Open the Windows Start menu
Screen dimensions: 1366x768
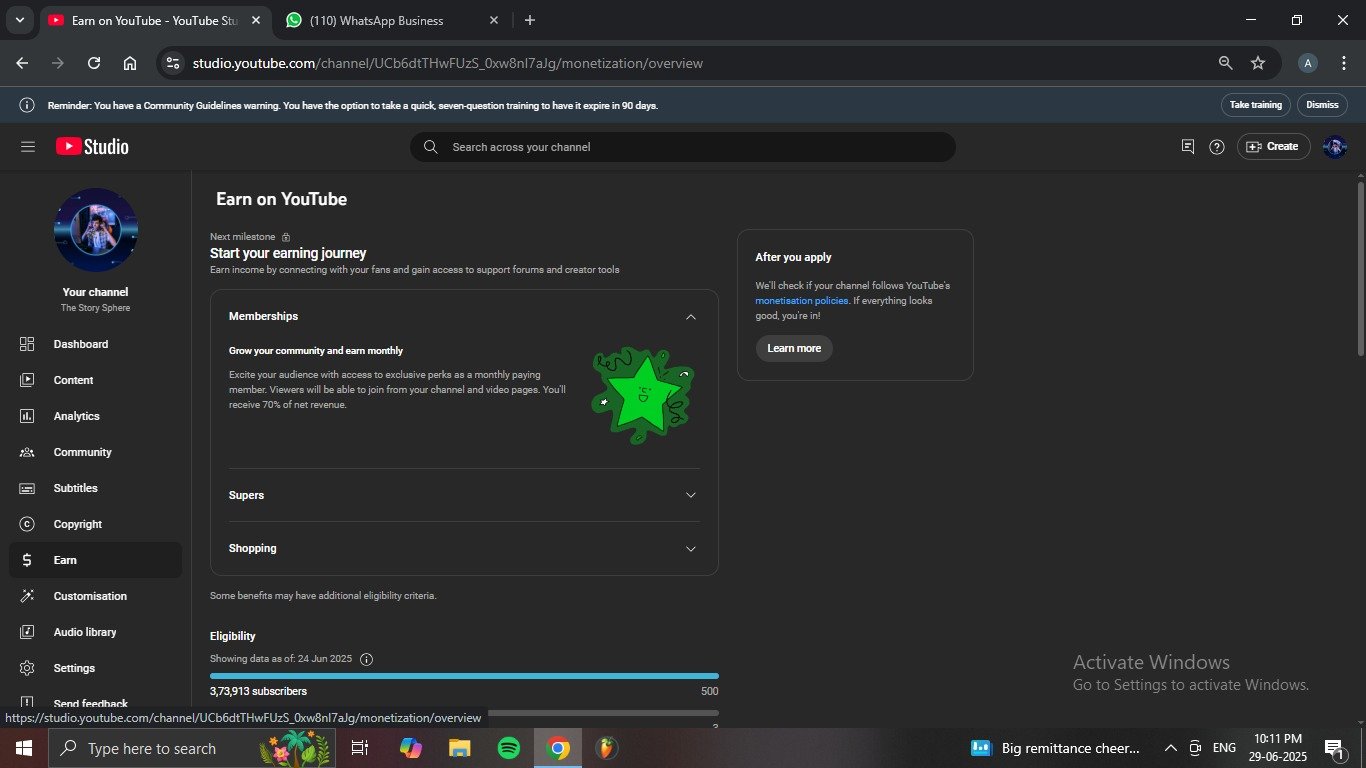click(x=24, y=748)
